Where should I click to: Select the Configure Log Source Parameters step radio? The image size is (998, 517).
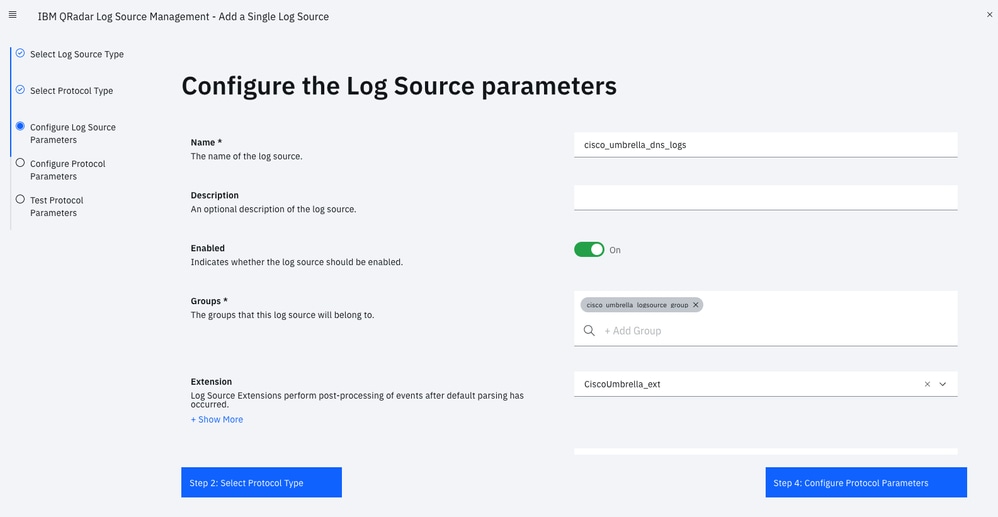(20, 127)
